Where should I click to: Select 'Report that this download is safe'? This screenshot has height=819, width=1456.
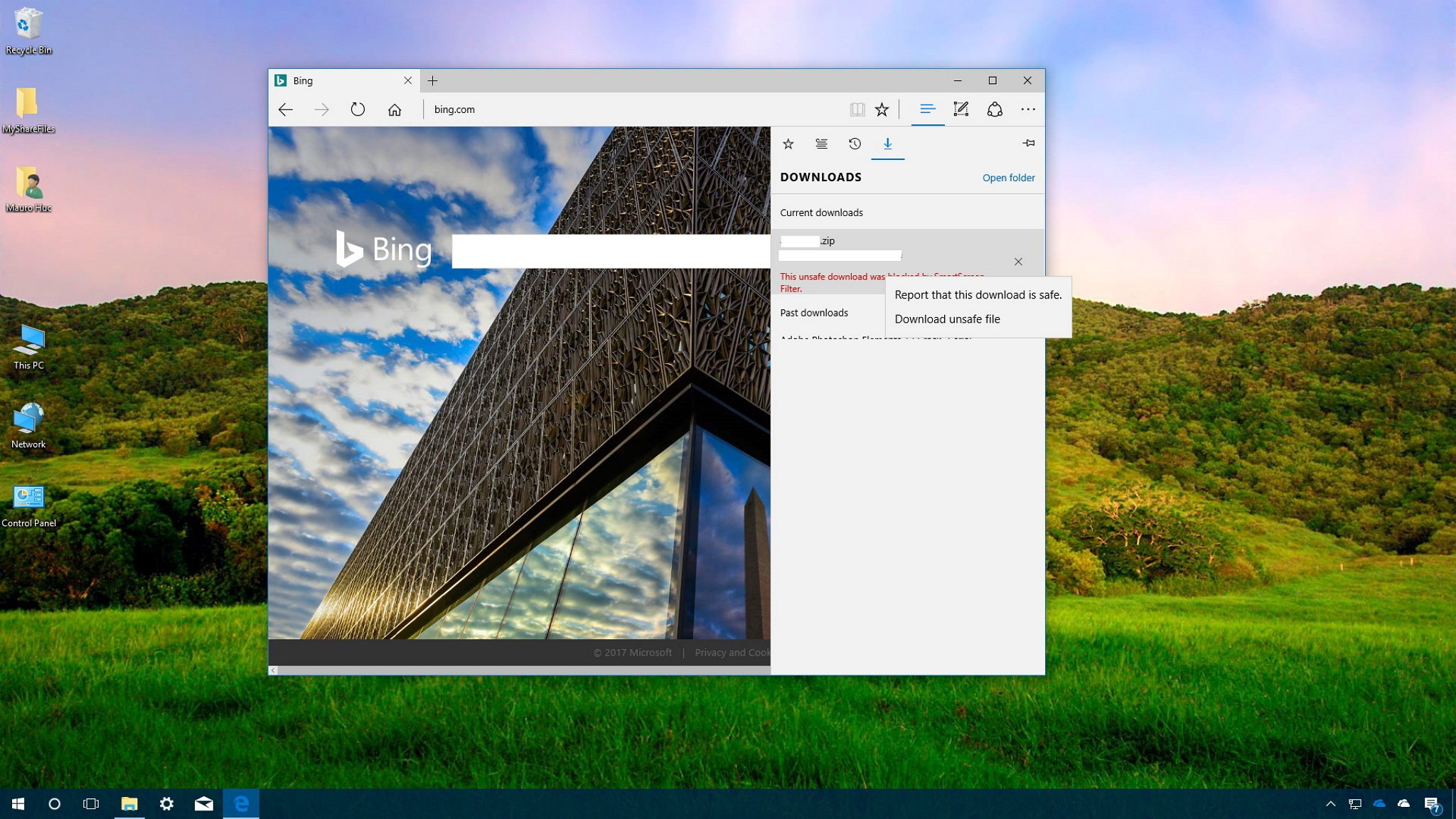pyautogui.click(x=978, y=295)
